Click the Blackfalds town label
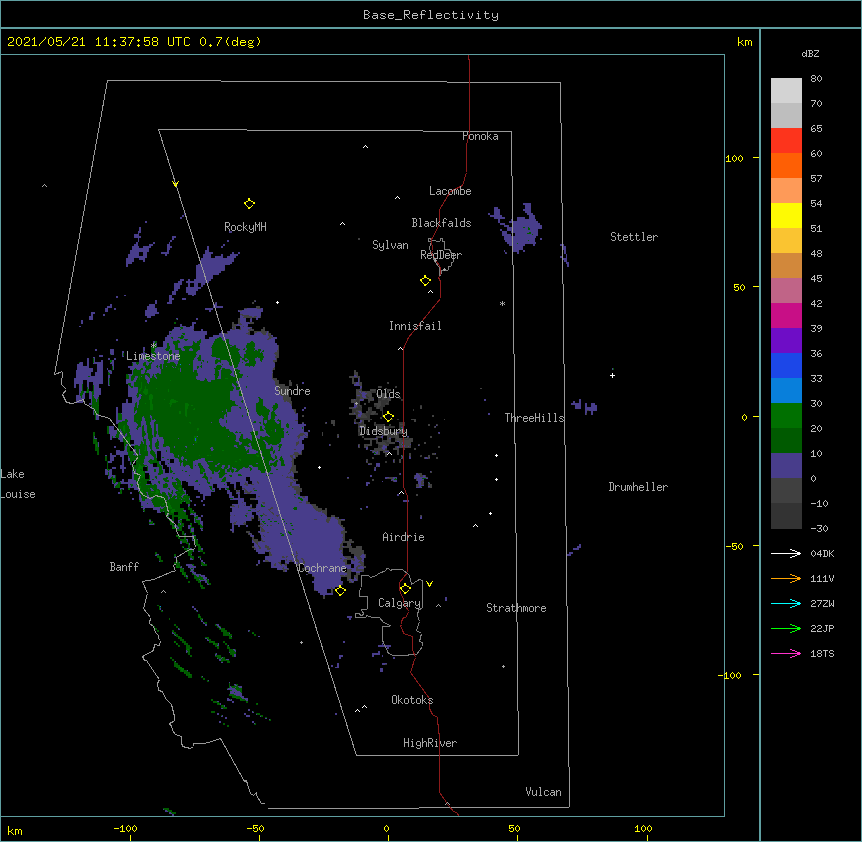862x842 pixels. pyautogui.click(x=441, y=223)
